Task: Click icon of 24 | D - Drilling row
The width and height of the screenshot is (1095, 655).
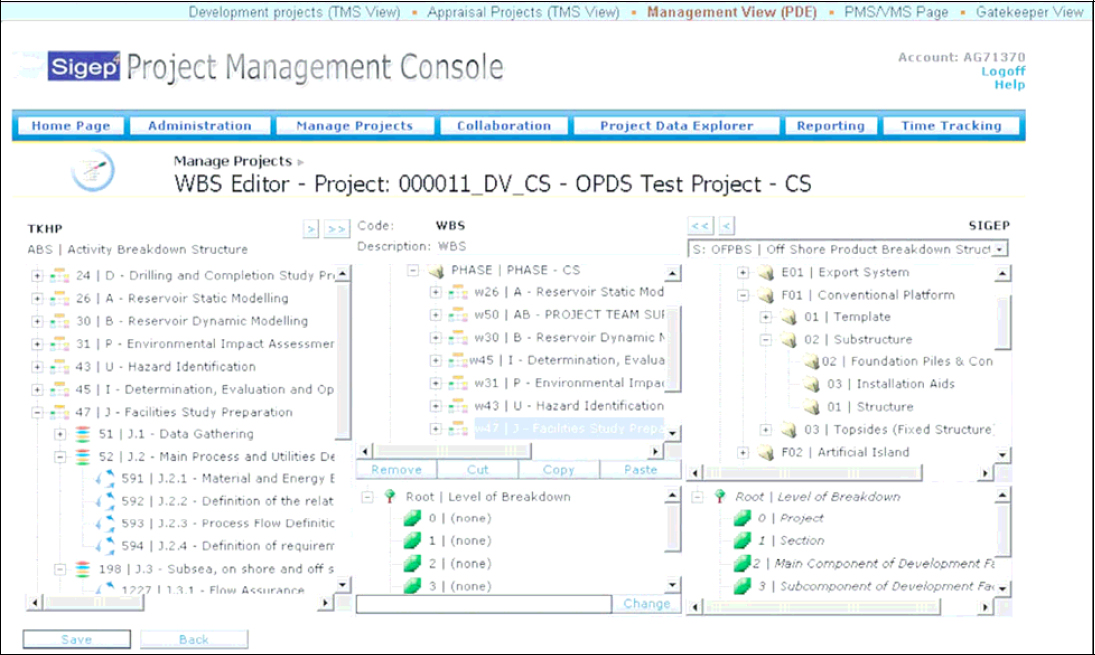Action: [x=60, y=276]
